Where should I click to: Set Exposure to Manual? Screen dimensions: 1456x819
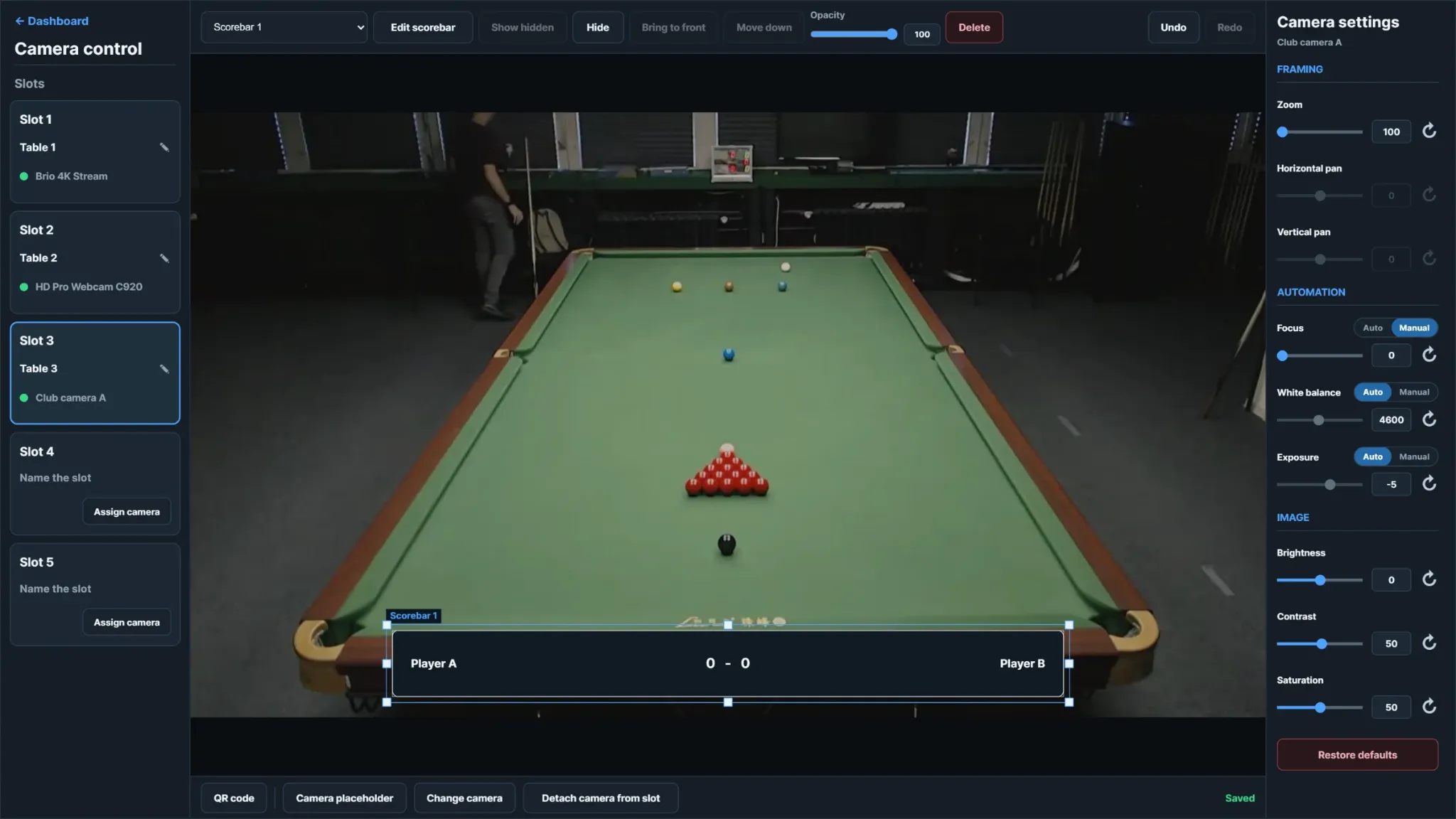(1414, 457)
